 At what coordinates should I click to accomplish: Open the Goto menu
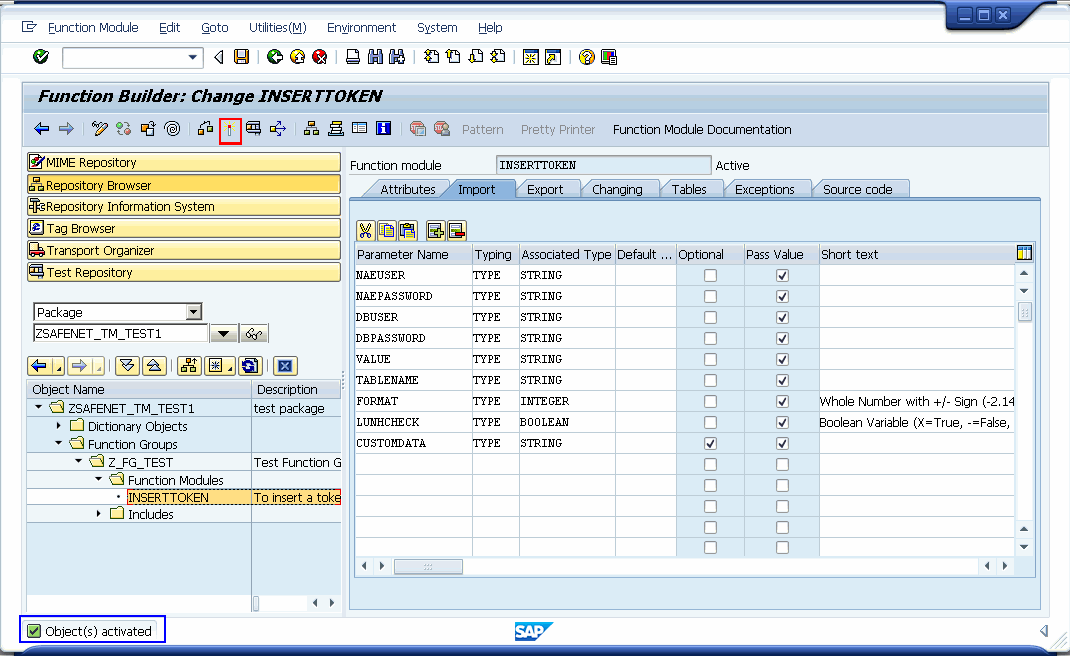[x=214, y=27]
